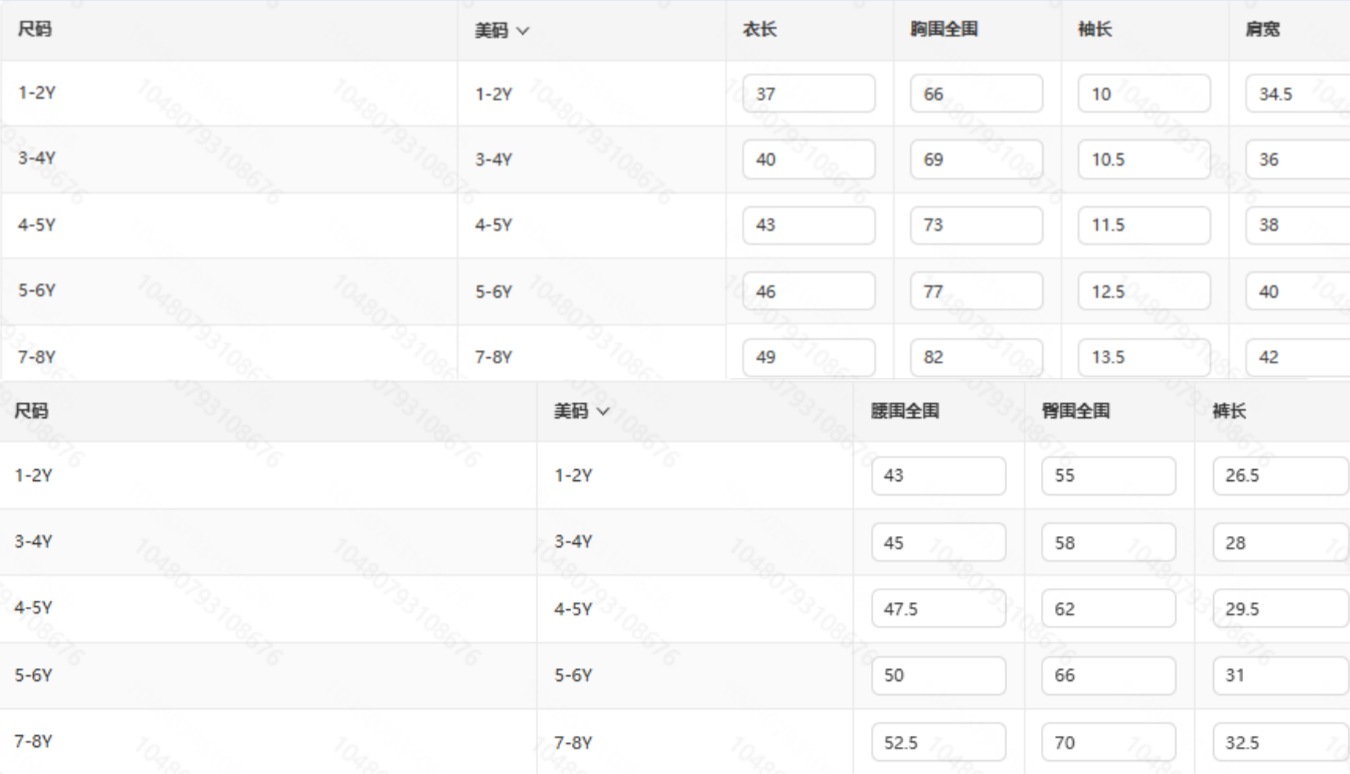
Task: Click 美码 cell 4-5Y in the 衣长 table
Action: [493, 226]
